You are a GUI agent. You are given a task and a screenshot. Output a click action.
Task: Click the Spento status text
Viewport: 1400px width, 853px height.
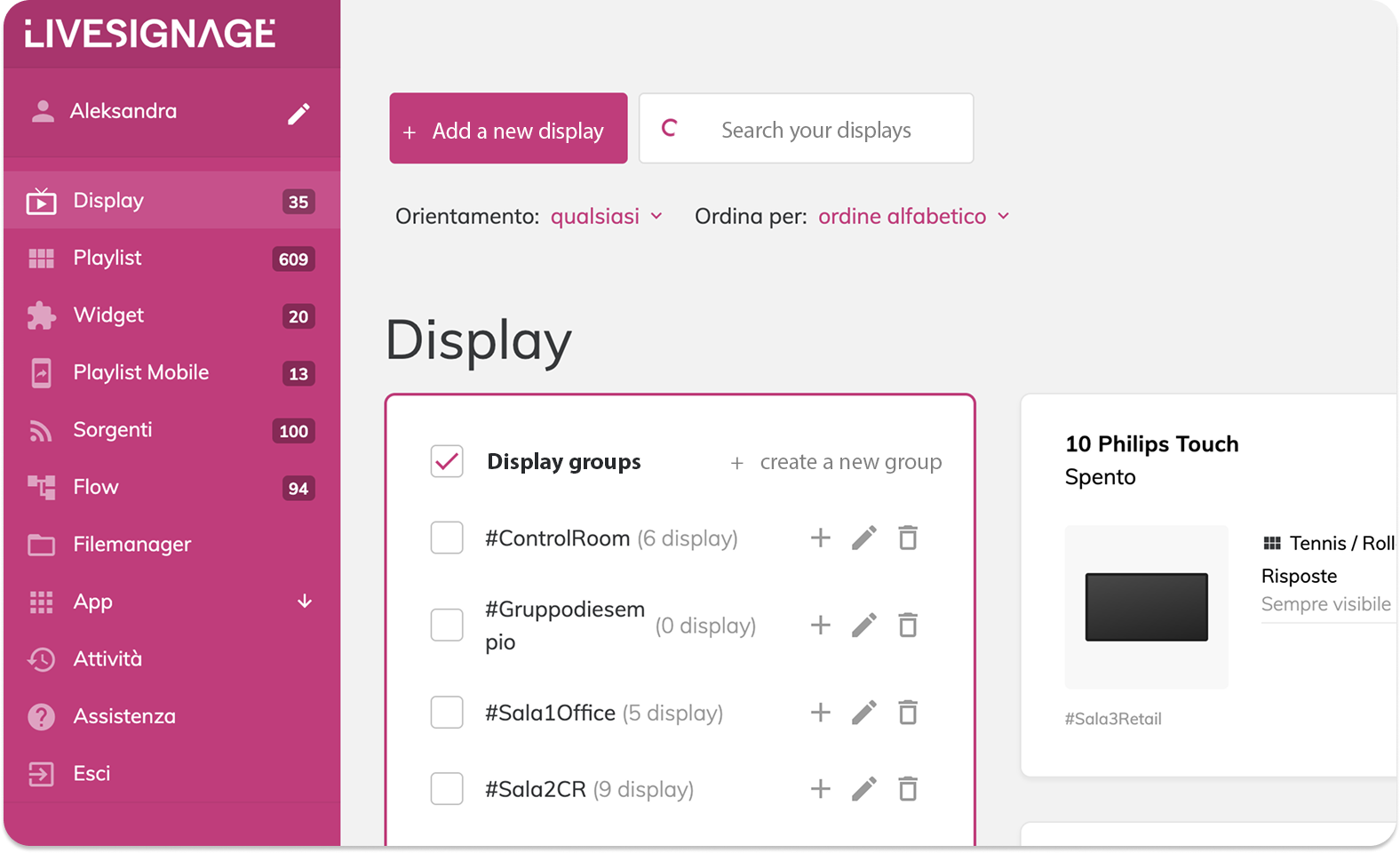(x=1100, y=477)
